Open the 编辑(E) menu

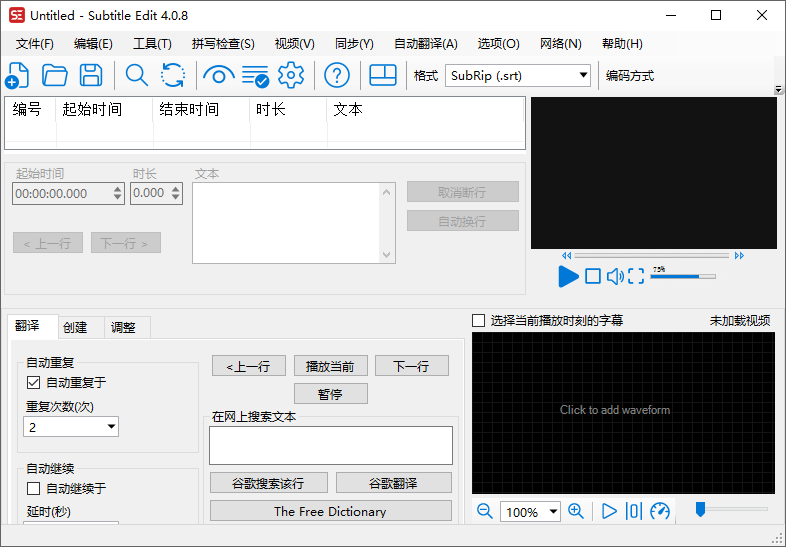[x=93, y=44]
